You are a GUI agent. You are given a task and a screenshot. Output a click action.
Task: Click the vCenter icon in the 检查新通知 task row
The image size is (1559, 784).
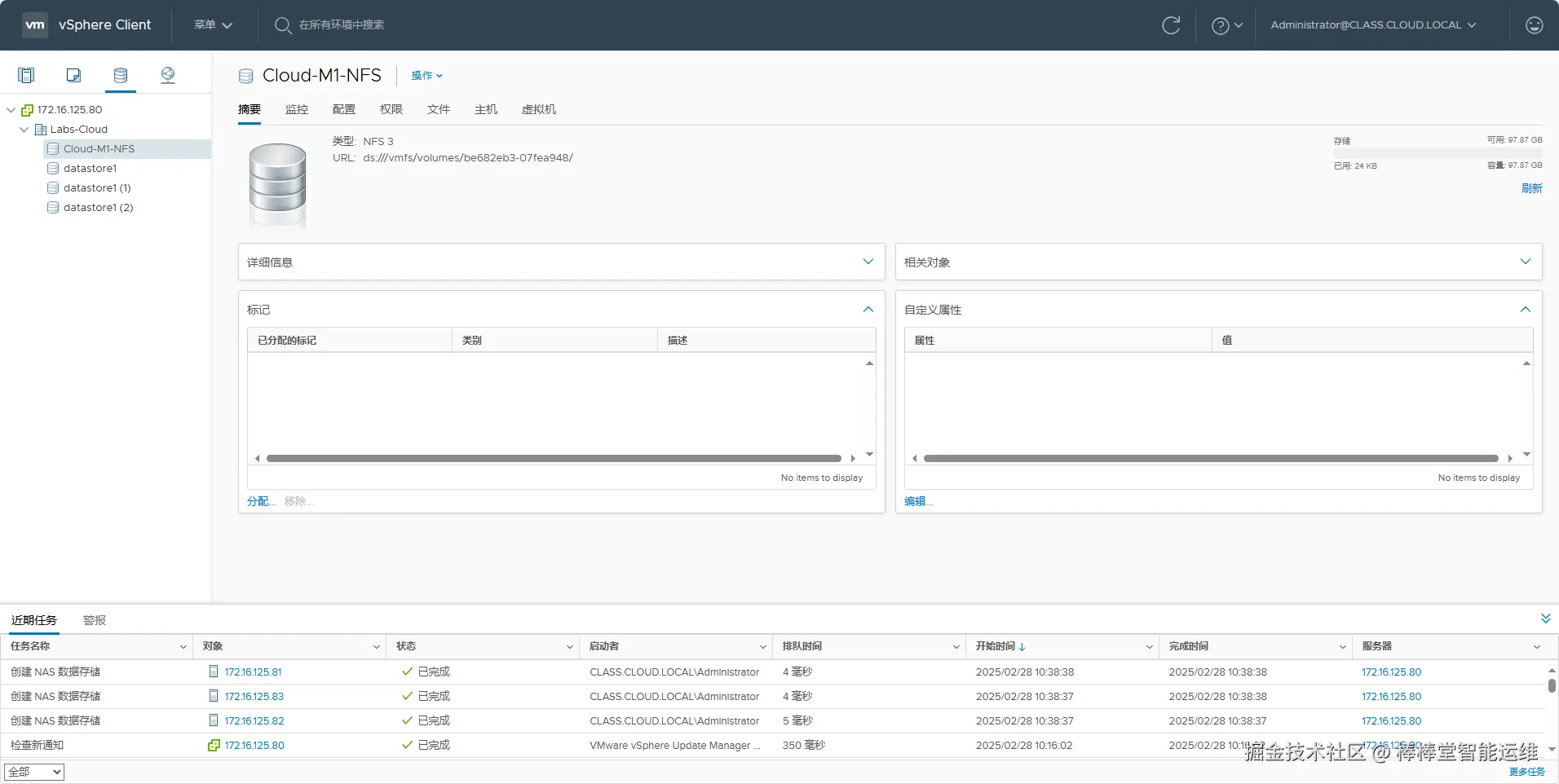pos(214,745)
